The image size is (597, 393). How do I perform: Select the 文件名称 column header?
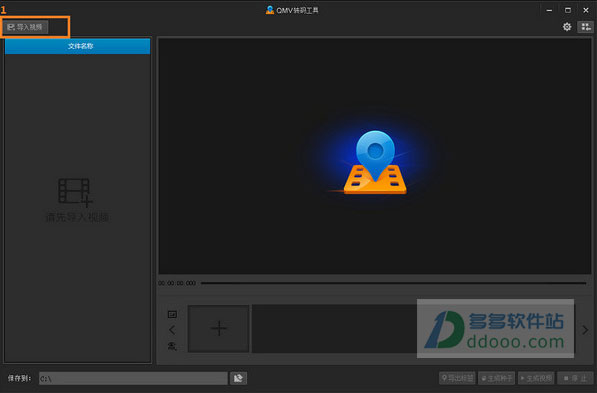tap(78, 46)
